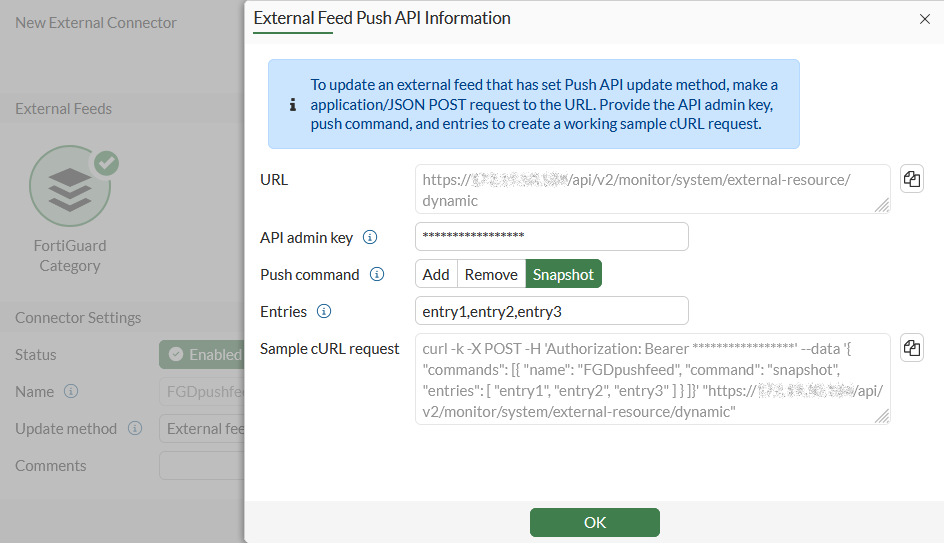
Task: Toggle the Enabled status button
Action: (x=202, y=355)
